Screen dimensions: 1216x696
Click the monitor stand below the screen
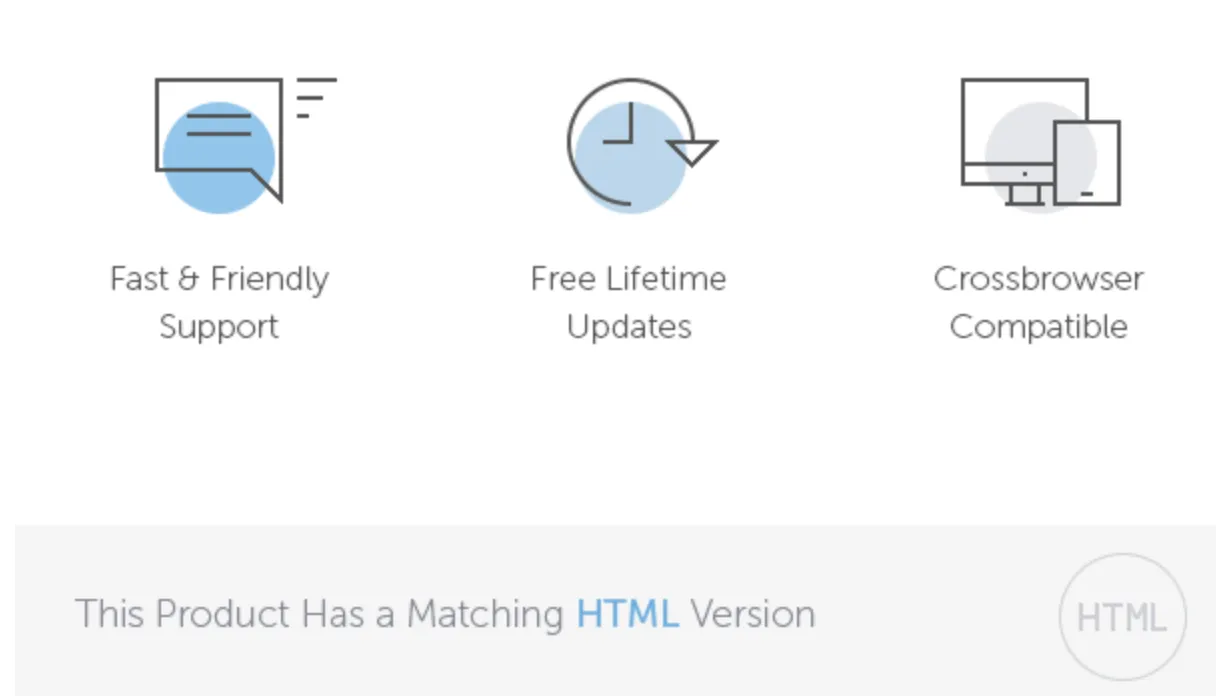click(x=1025, y=195)
